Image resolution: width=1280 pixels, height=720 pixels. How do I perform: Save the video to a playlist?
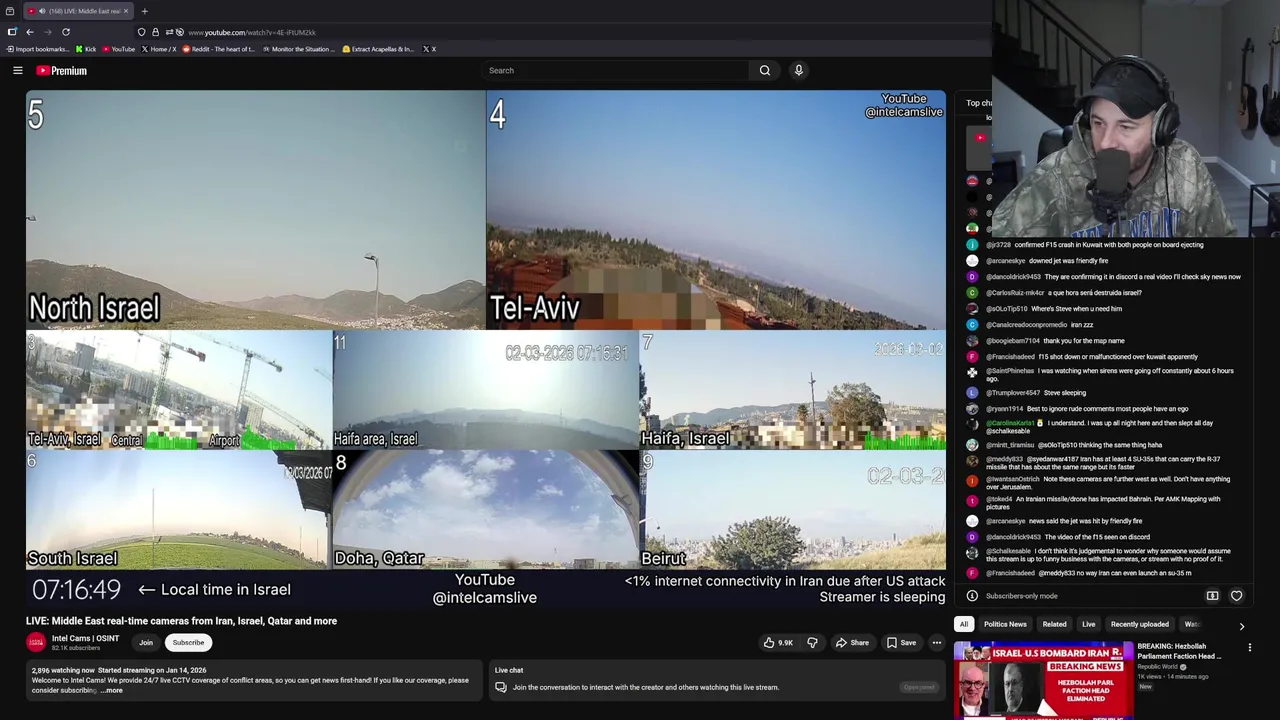901,643
